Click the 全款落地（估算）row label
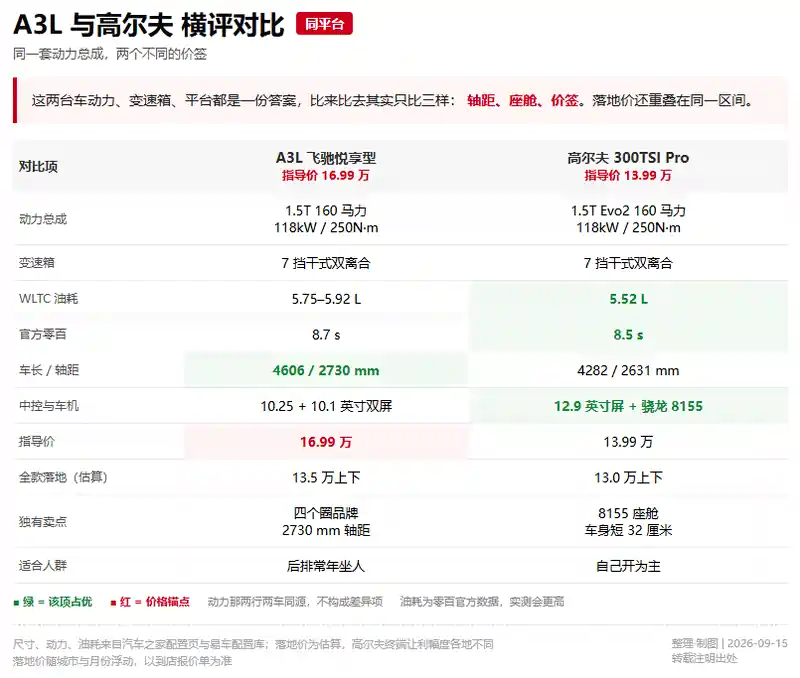Viewport: 800px width, 678px height. pos(63,478)
